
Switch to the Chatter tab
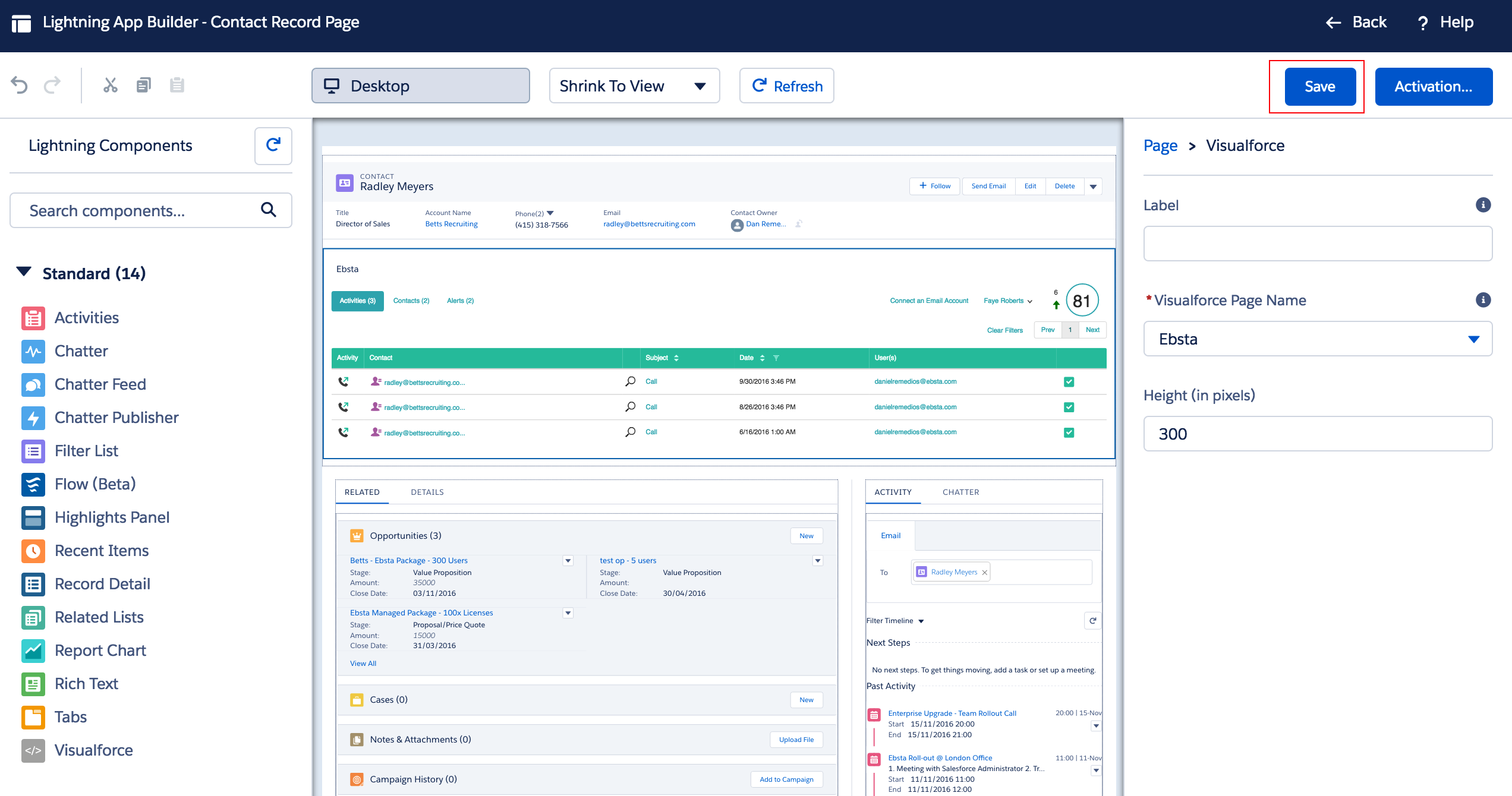pos(960,492)
